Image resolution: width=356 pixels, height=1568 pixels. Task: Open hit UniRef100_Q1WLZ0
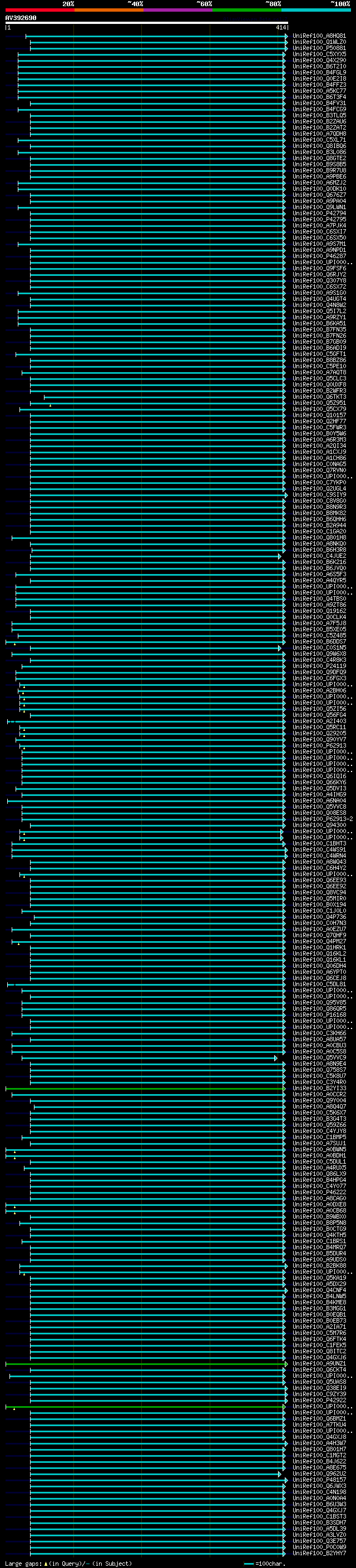click(x=319, y=42)
